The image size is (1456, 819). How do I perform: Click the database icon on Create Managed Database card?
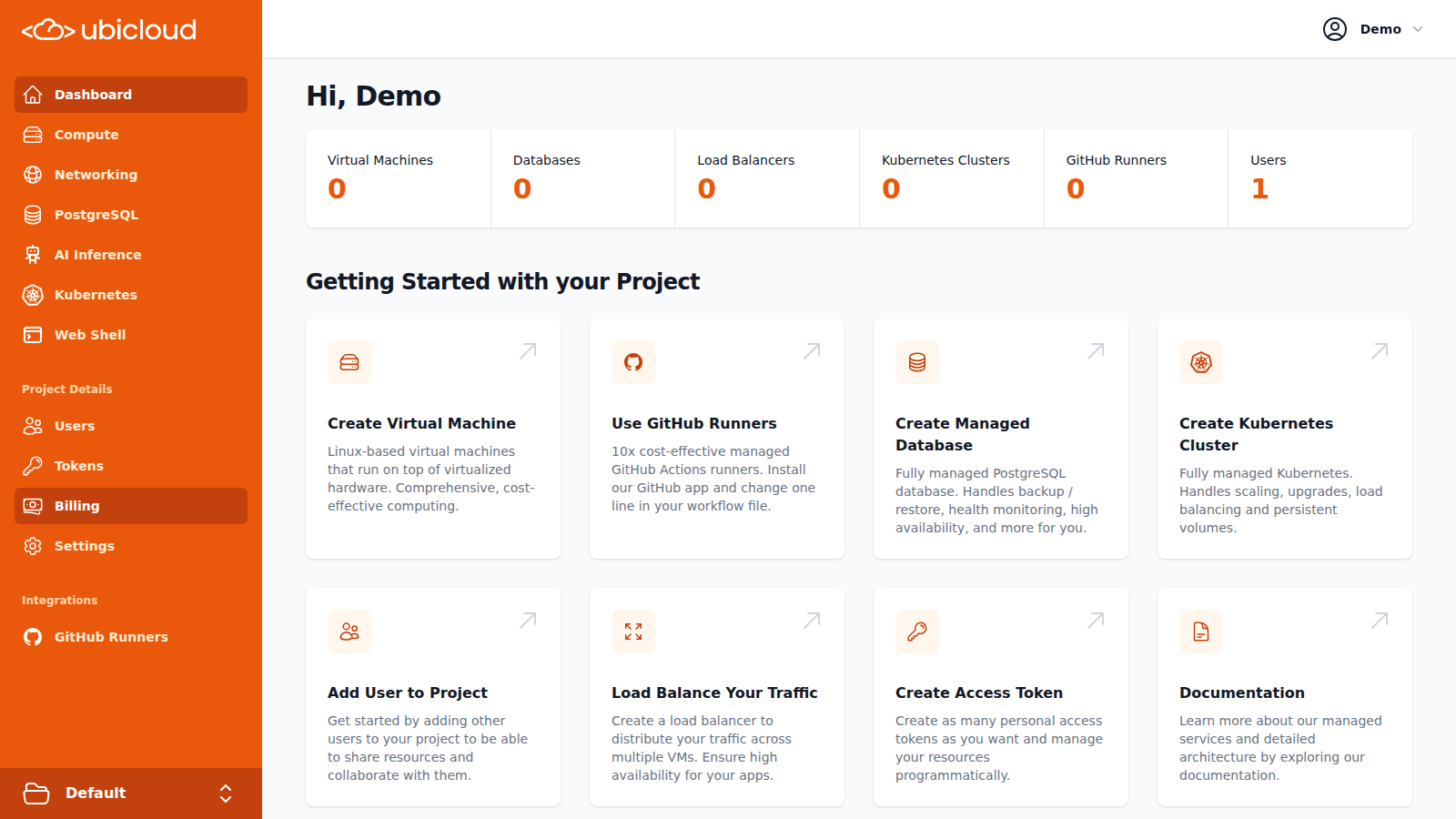click(x=917, y=362)
